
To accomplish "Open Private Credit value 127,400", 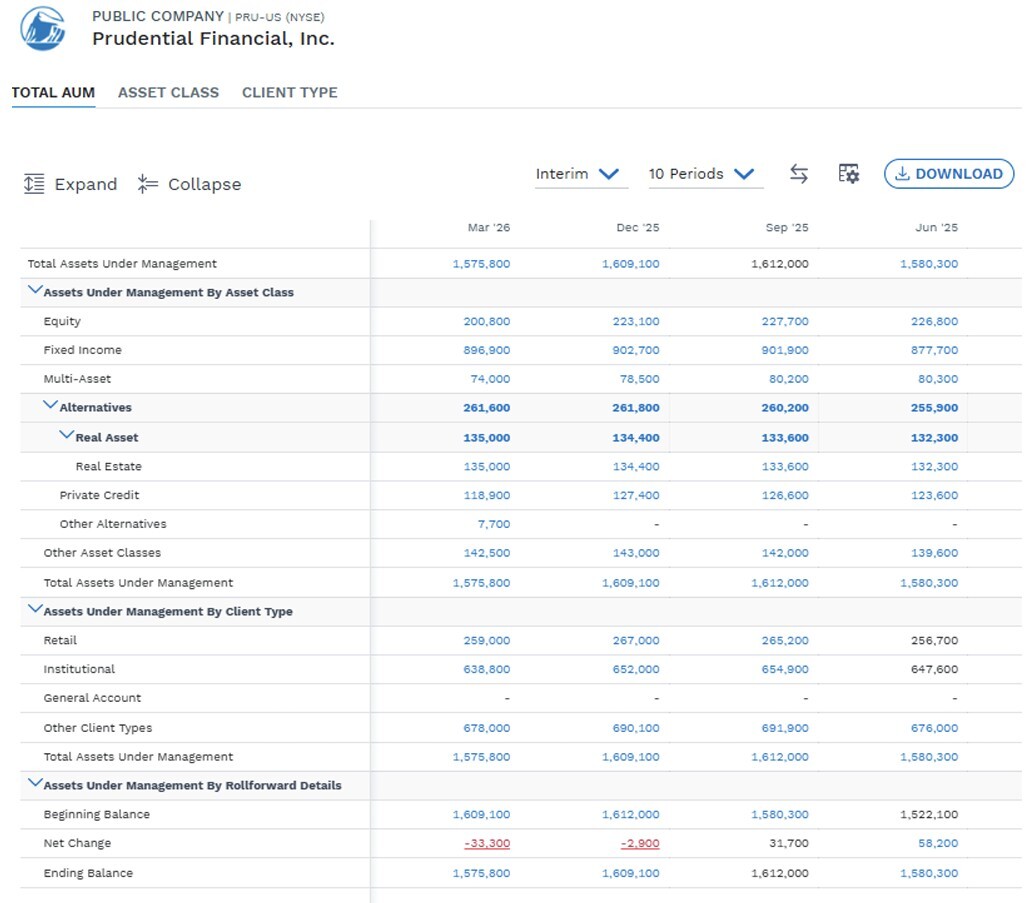I will point(636,495).
